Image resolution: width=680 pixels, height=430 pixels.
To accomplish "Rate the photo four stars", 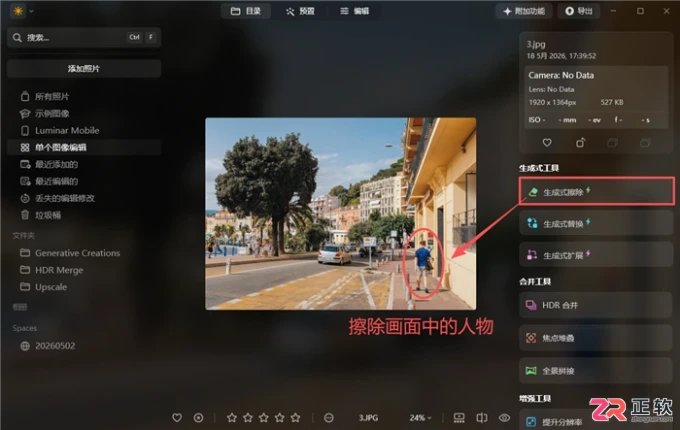I will [x=280, y=418].
